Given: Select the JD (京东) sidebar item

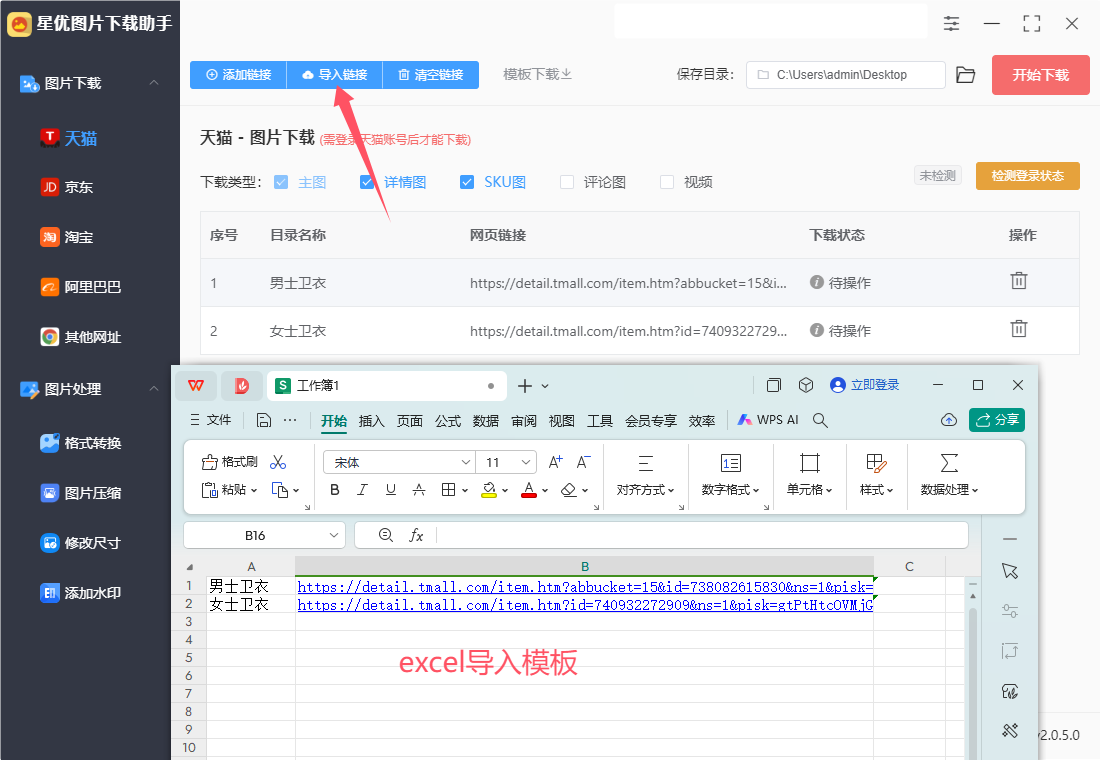Looking at the screenshot, I should coord(67,187).
